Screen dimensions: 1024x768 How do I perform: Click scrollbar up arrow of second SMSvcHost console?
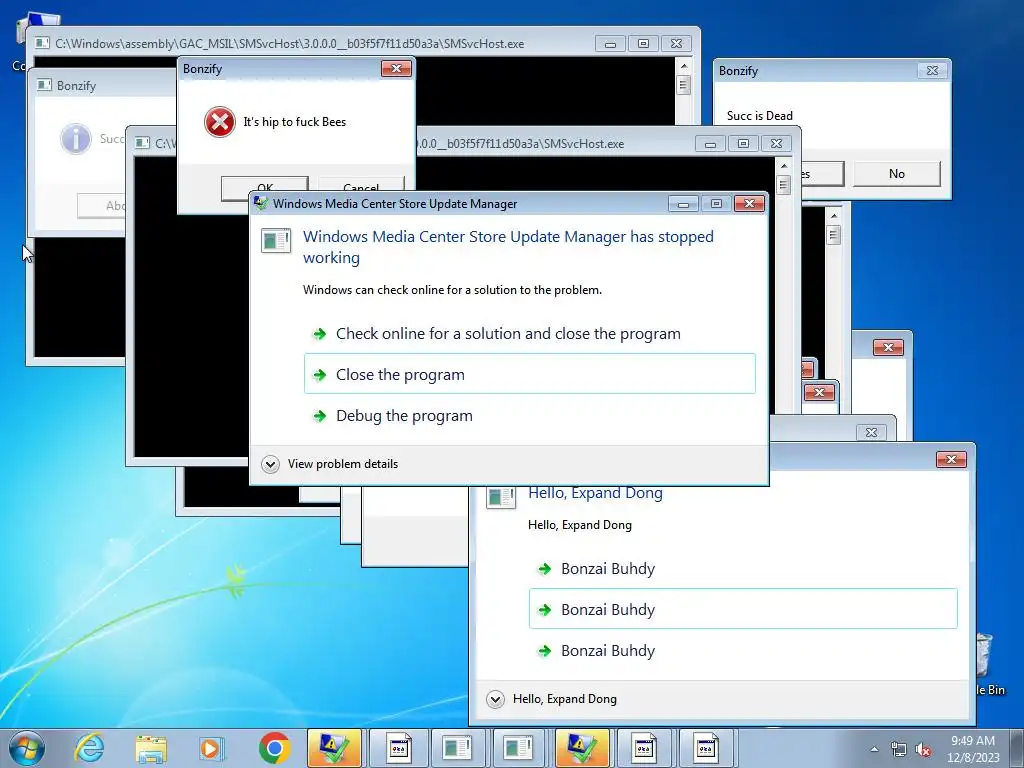click(x=784, y=166)
